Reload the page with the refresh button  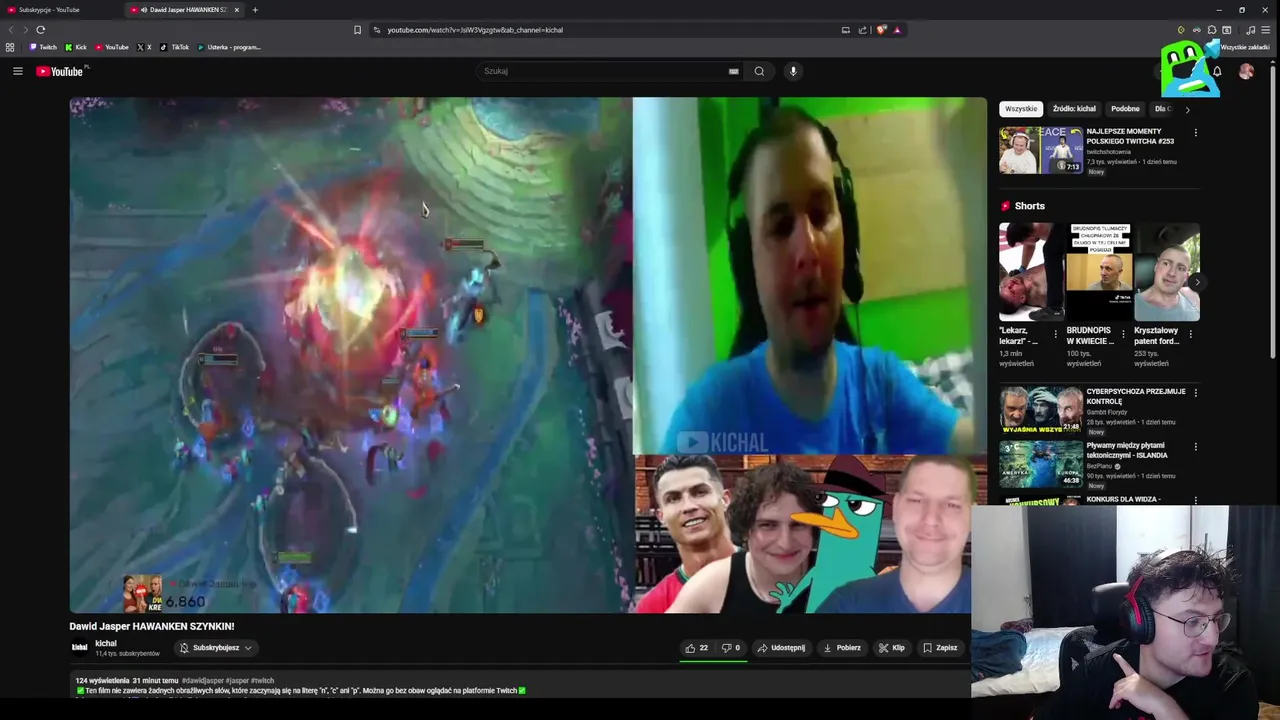40,30
